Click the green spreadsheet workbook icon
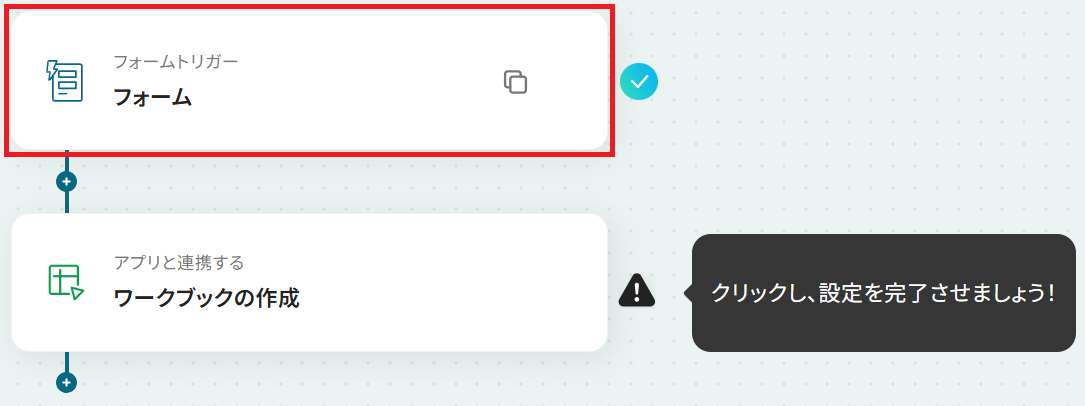This screenshot has width=1085, height=406. tap(66, 282)
